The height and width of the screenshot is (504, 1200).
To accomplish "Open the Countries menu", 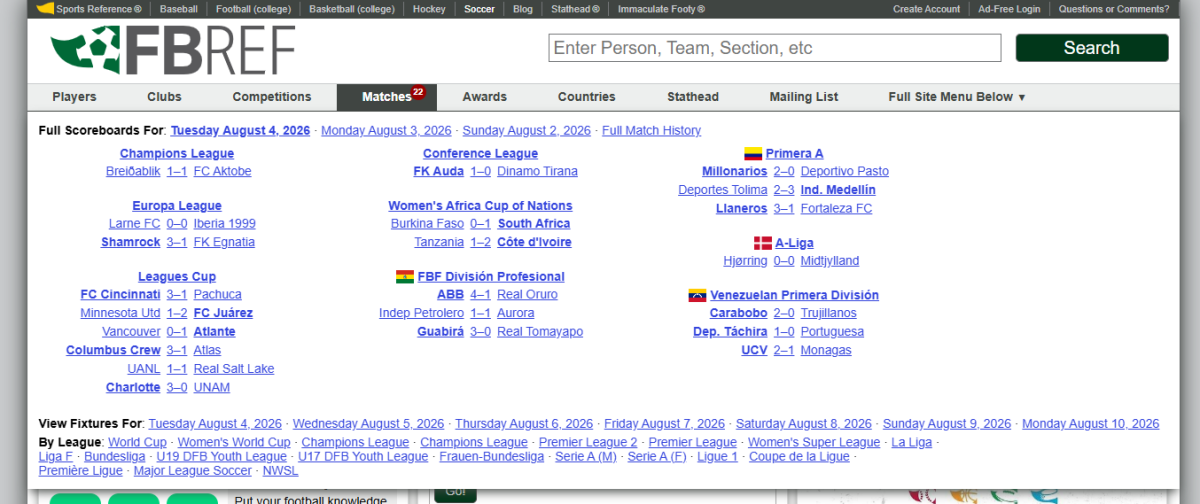I will click(x=587, y=97).
